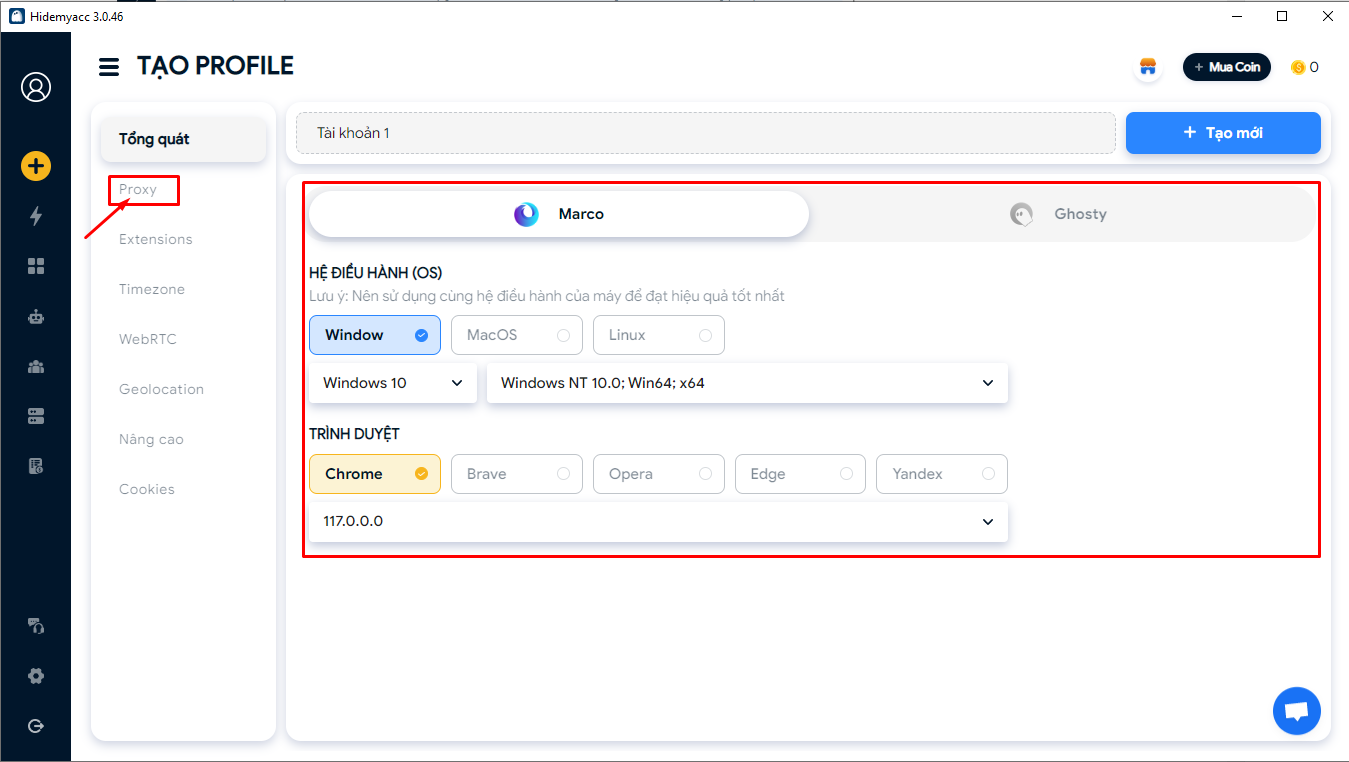Open the team members icon in sidebar

click(x=36, y=366)
